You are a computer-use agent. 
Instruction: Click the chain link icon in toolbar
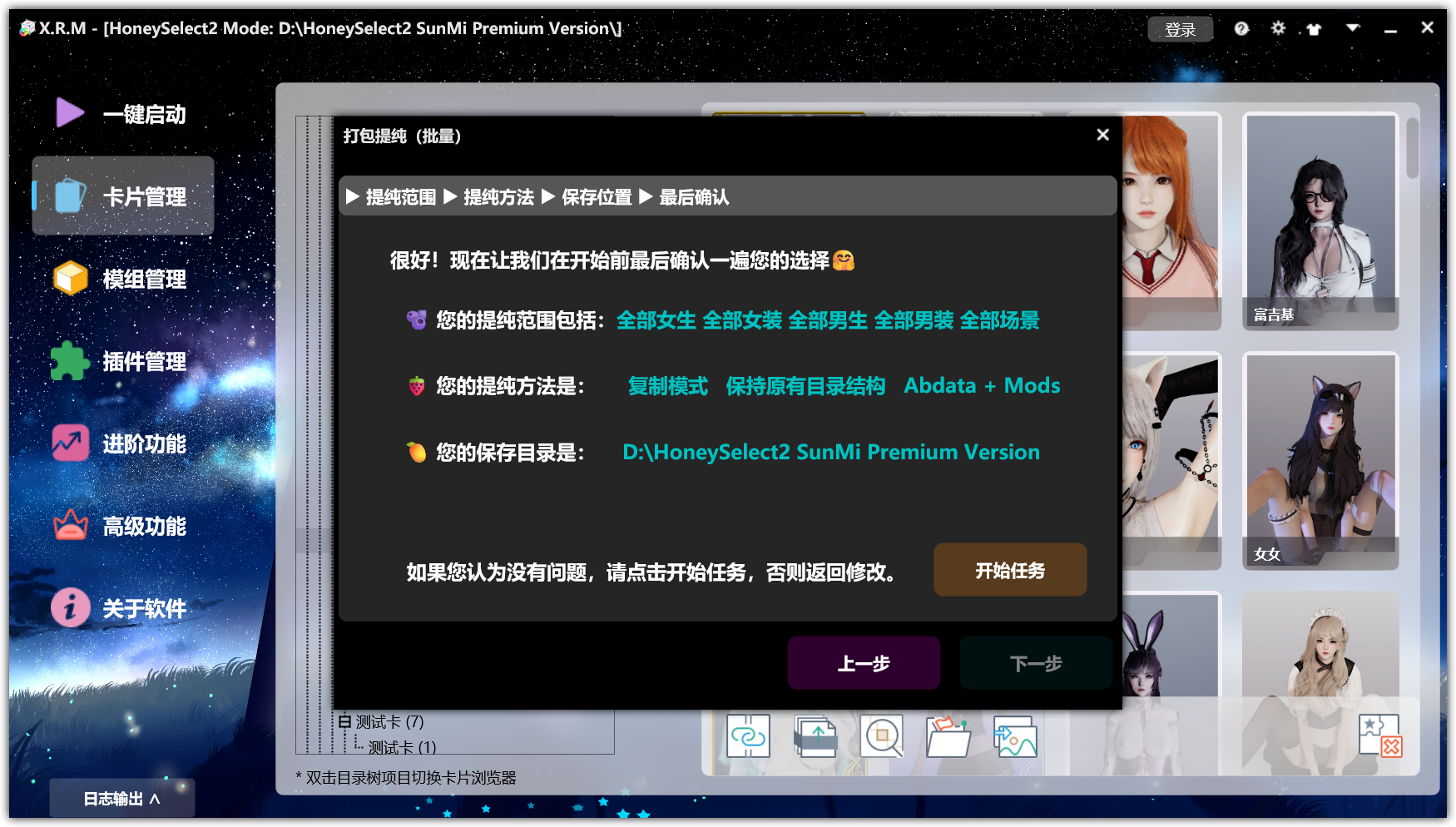pos(748,736)
